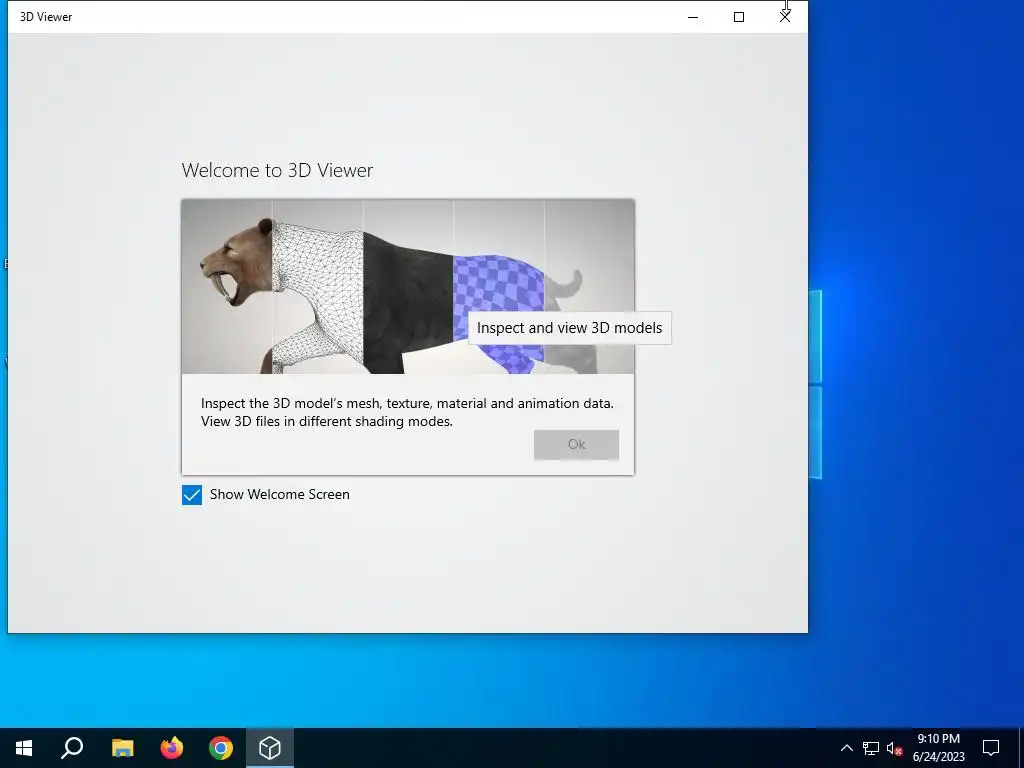
Task: Close the 3D Viewer window
Action: tap(785, 17)
